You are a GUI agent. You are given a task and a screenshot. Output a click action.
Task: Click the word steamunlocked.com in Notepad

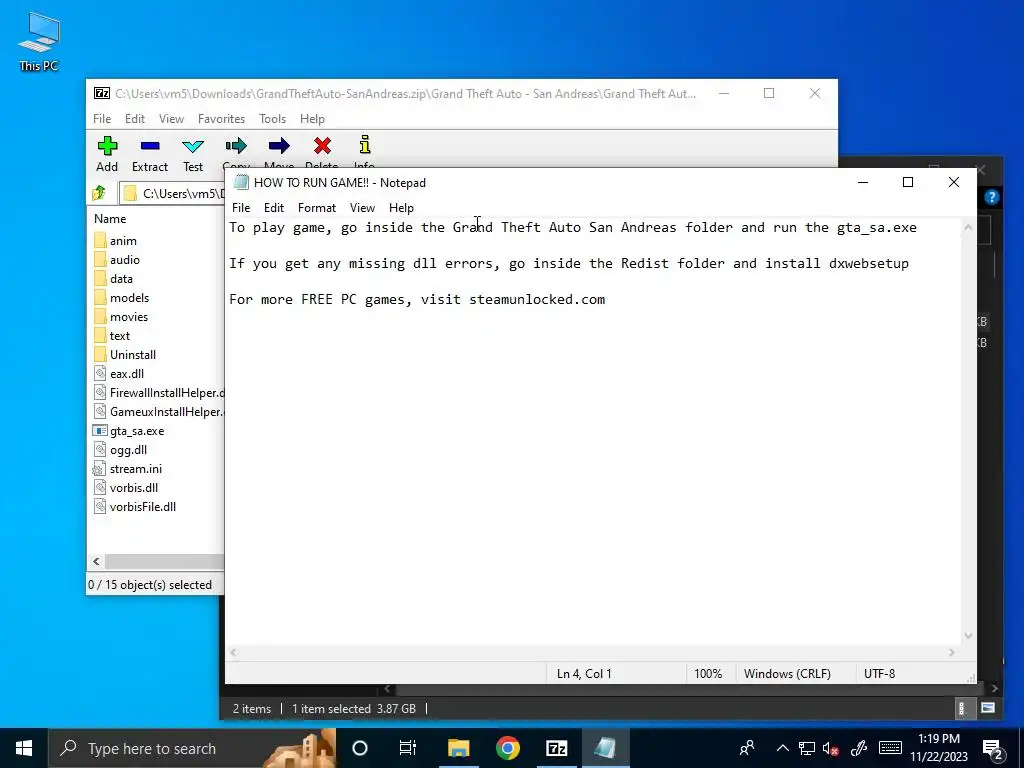537,299
